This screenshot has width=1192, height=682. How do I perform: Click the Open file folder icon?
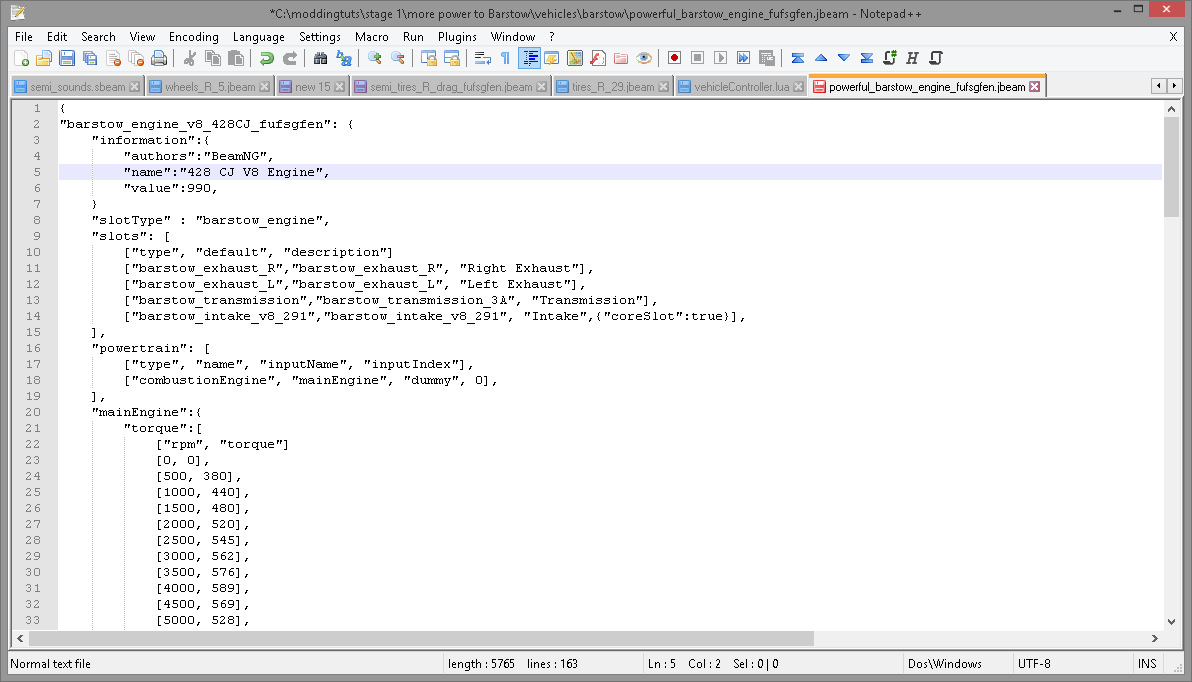[x=44, y=59]
